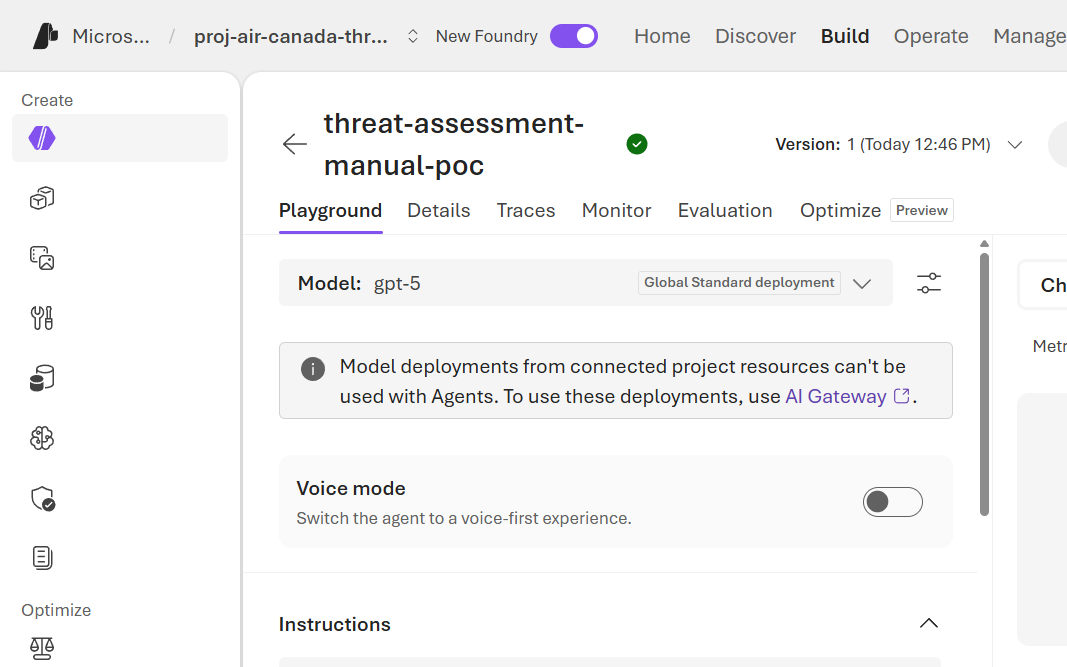The height and width of the screenshot is (667, 1067).
Task: Go to the Home menu item
Action: coord(662,36)
